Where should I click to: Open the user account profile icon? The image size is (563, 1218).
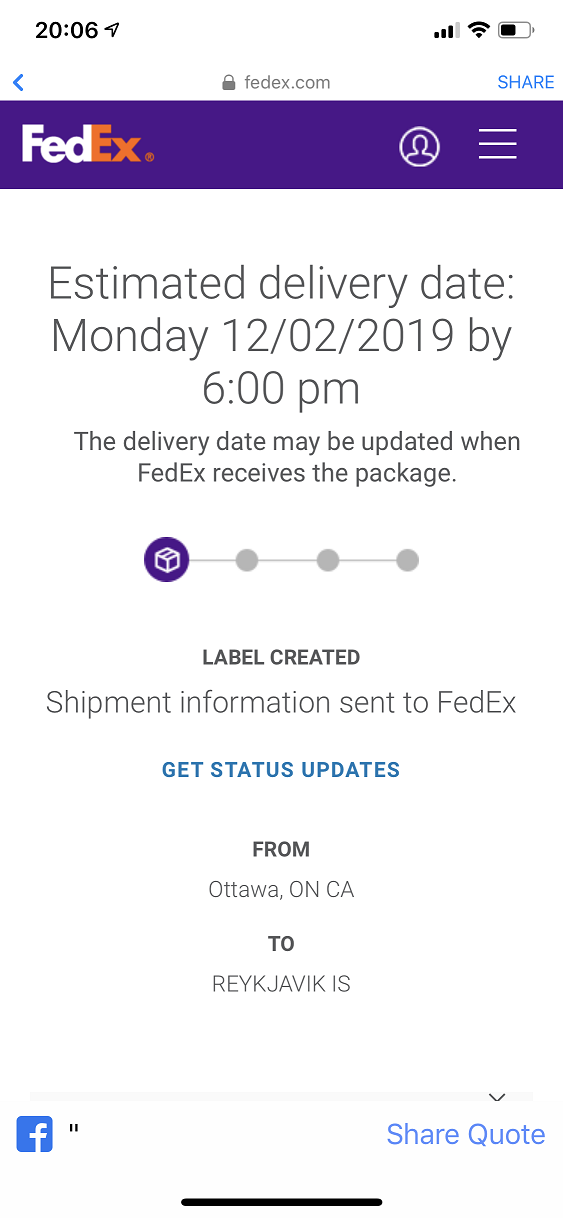(x=419, y=146)
